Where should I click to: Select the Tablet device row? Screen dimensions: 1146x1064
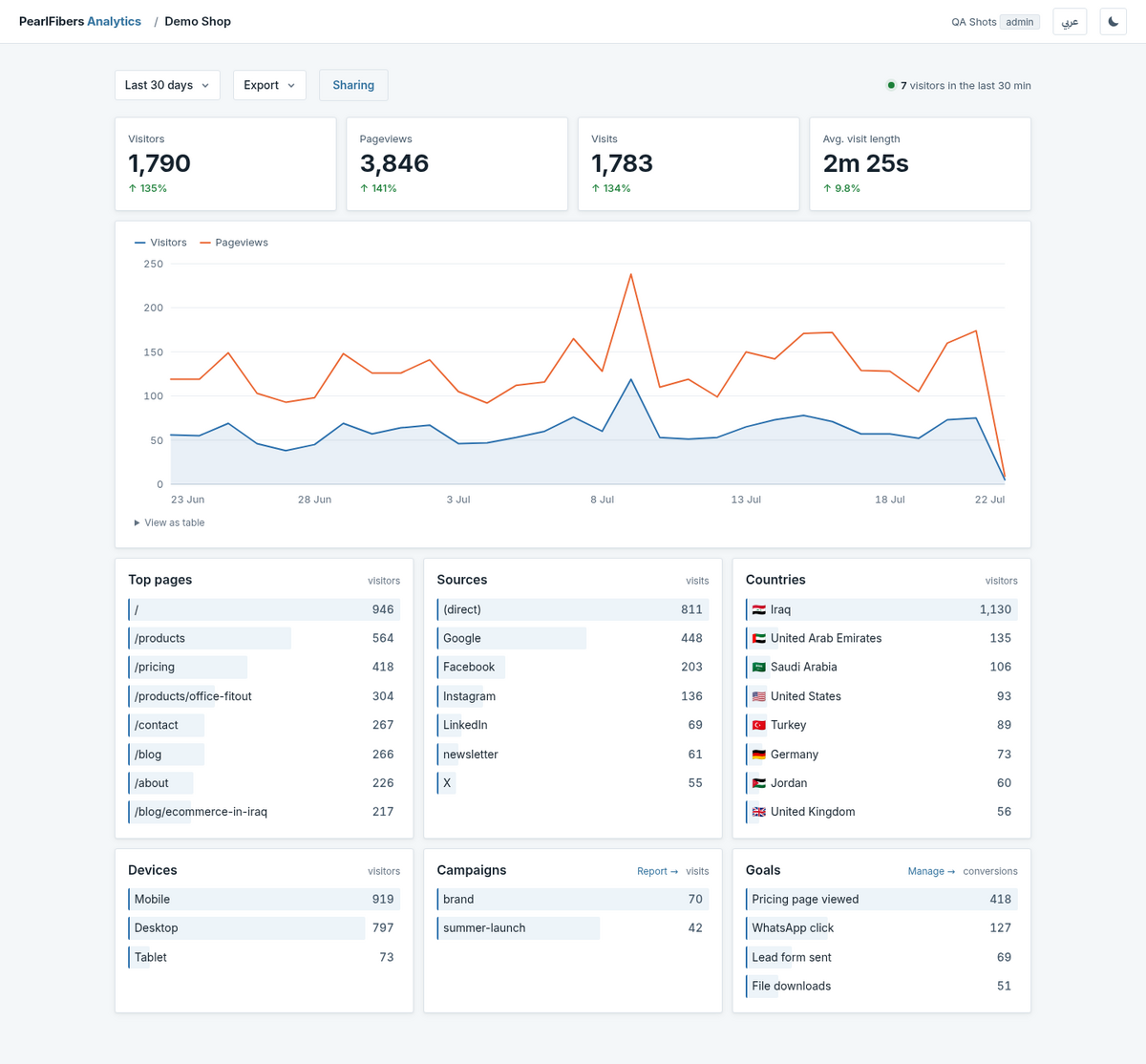coord(264,957)
